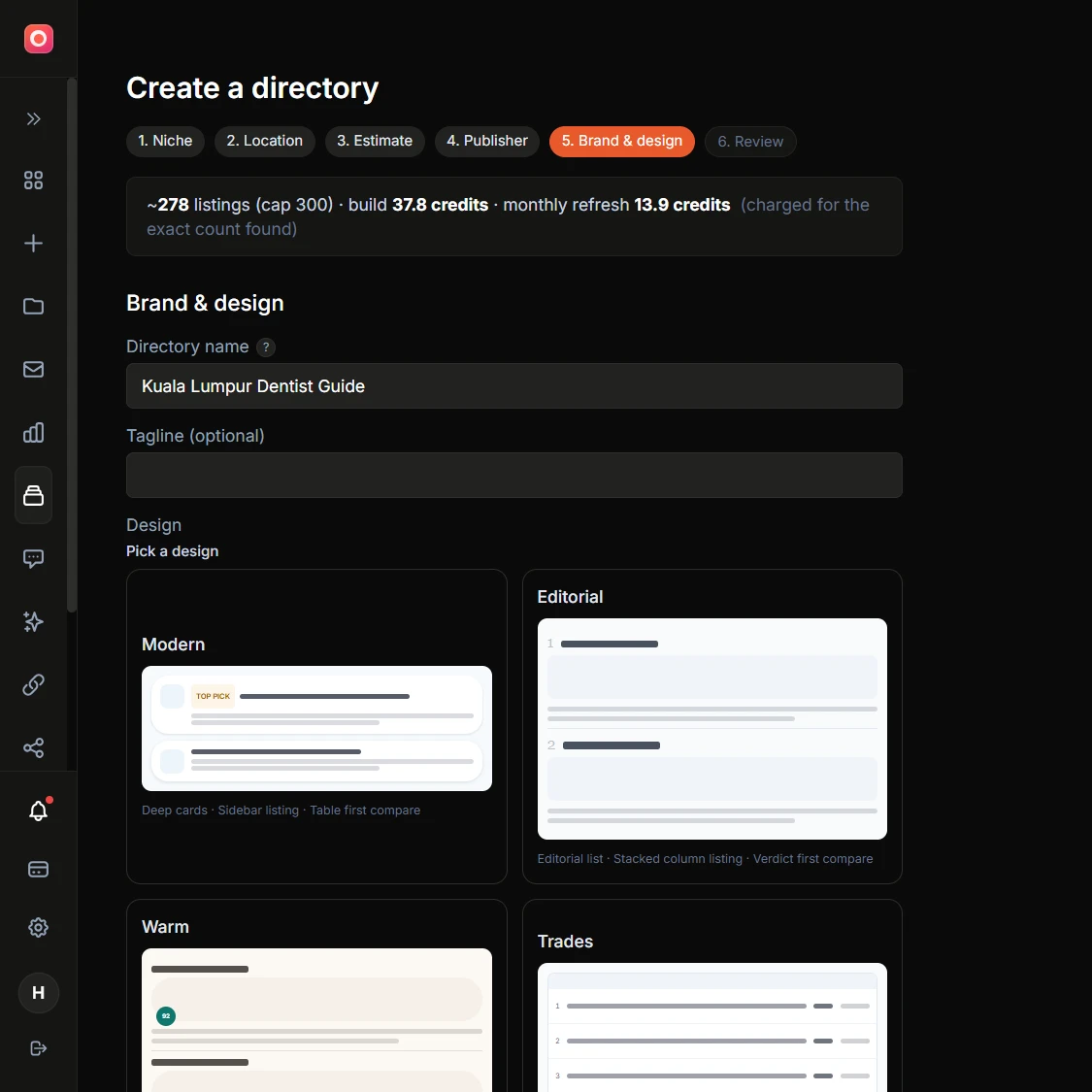Click the plus create icon in sidebar
Screen dimensions: 1092x1092
33,243
